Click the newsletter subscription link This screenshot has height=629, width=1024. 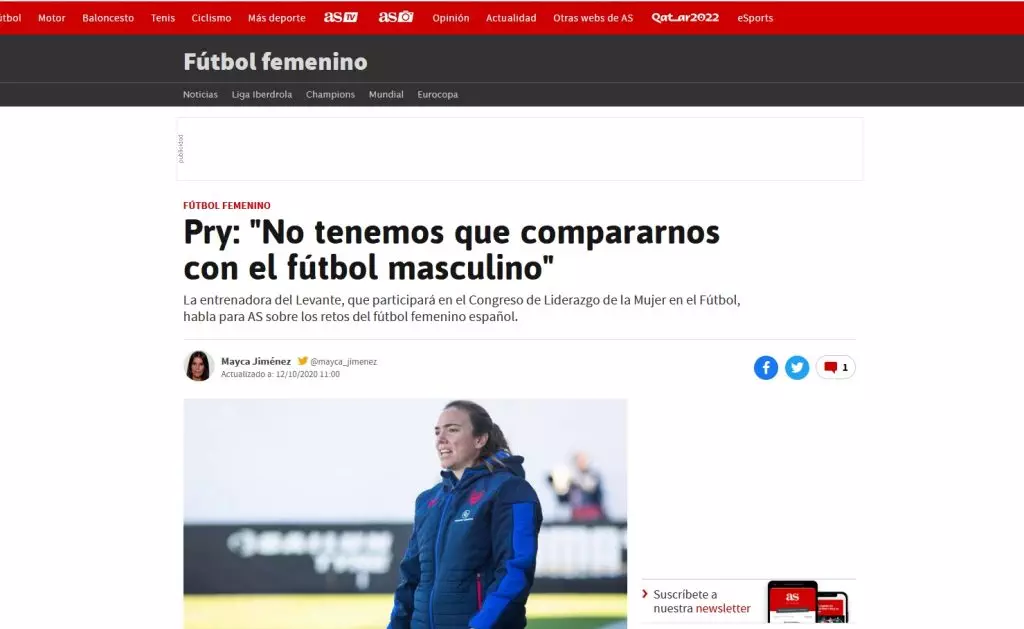pyautogui.click(x=702, y=602)
